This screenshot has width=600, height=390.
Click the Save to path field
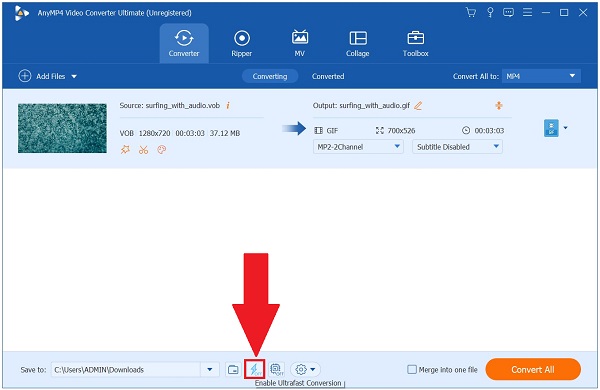[126, 369]
